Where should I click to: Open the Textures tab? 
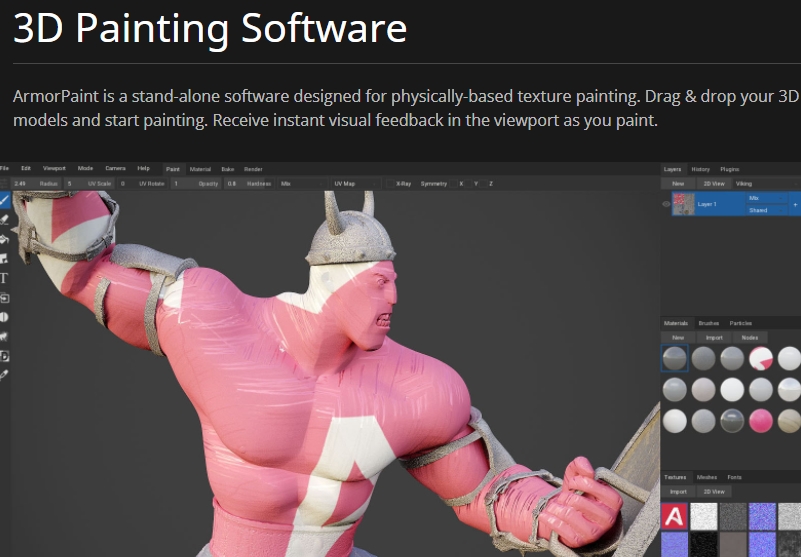pos(675,477)
